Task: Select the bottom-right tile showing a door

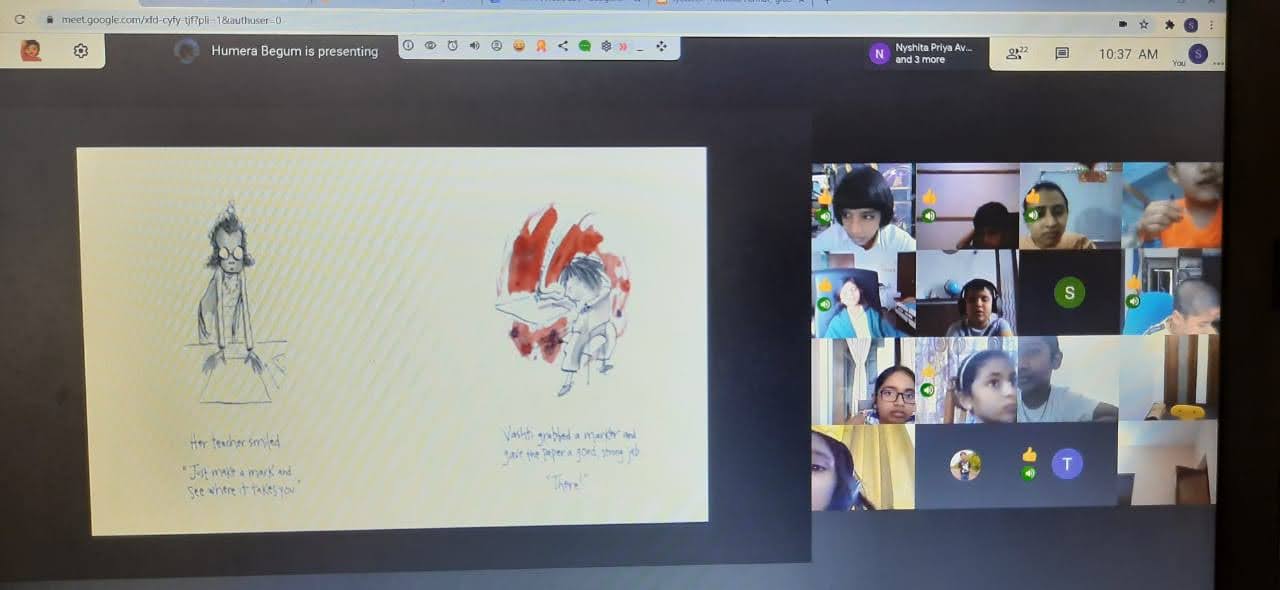Action: [1167, 462]
